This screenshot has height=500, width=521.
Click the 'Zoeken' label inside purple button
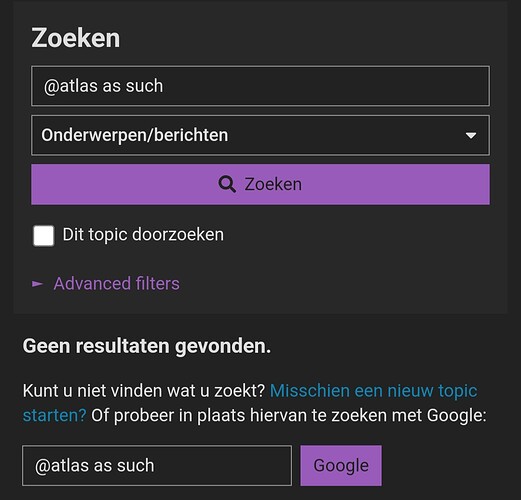click(x=273, y=184)
